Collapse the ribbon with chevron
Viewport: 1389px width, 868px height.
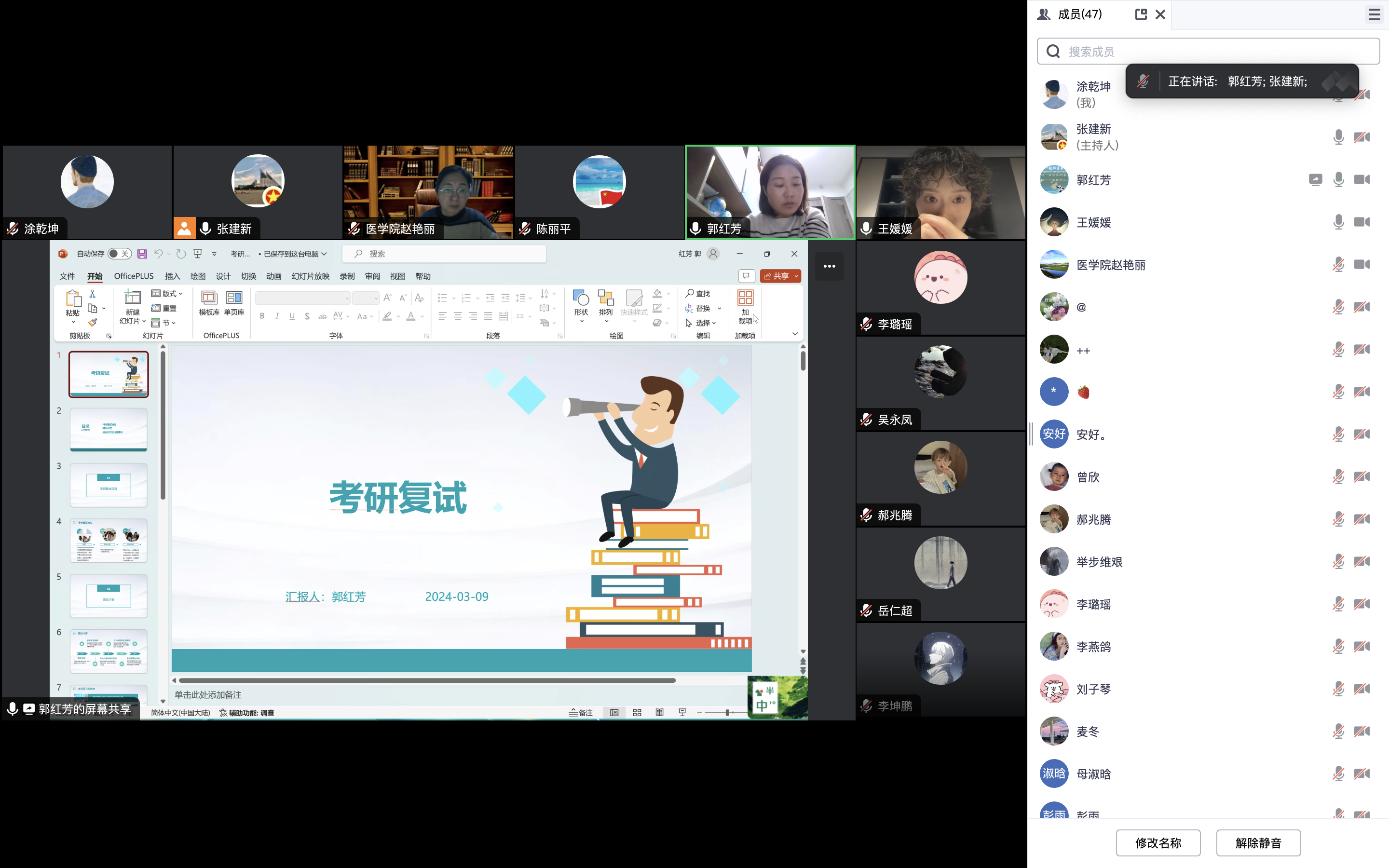(x=795, y=334)
